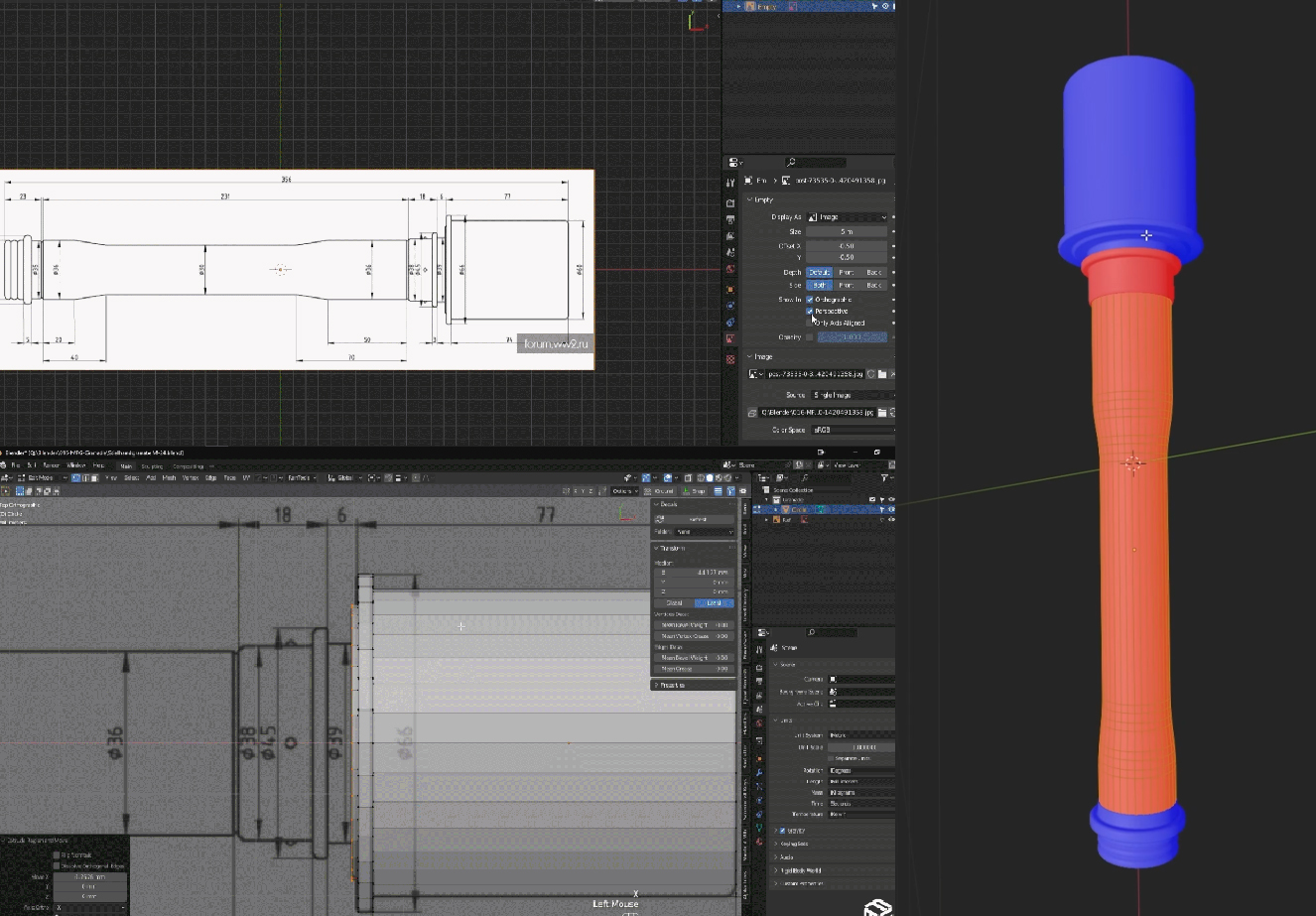Click the Options button in viewport header
Image resolution: width=1316 pixels, height=916 pixels.
click(x=623, y=490)
